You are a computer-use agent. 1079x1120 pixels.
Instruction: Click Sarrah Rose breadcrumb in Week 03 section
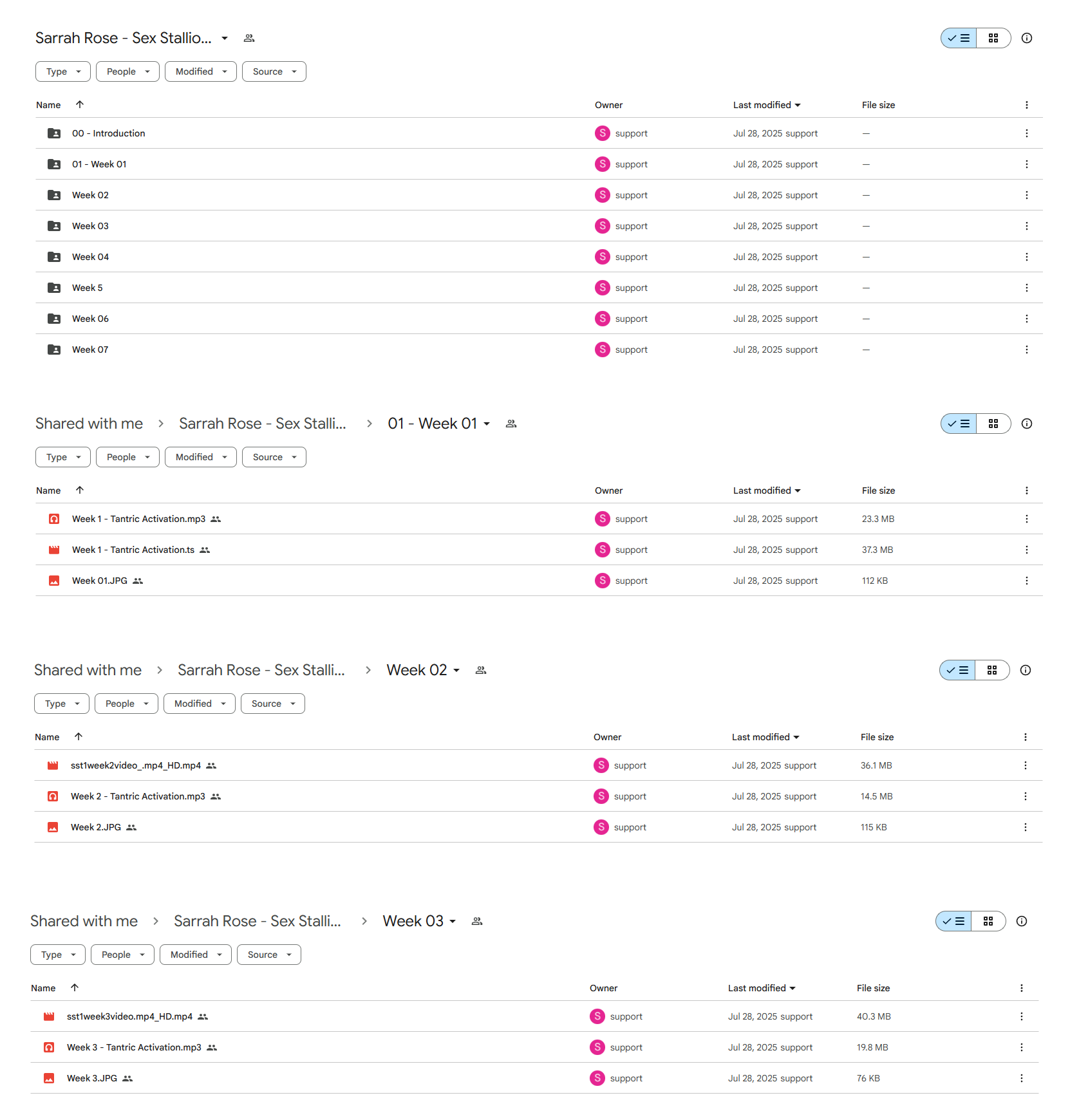tap(257, 921)
